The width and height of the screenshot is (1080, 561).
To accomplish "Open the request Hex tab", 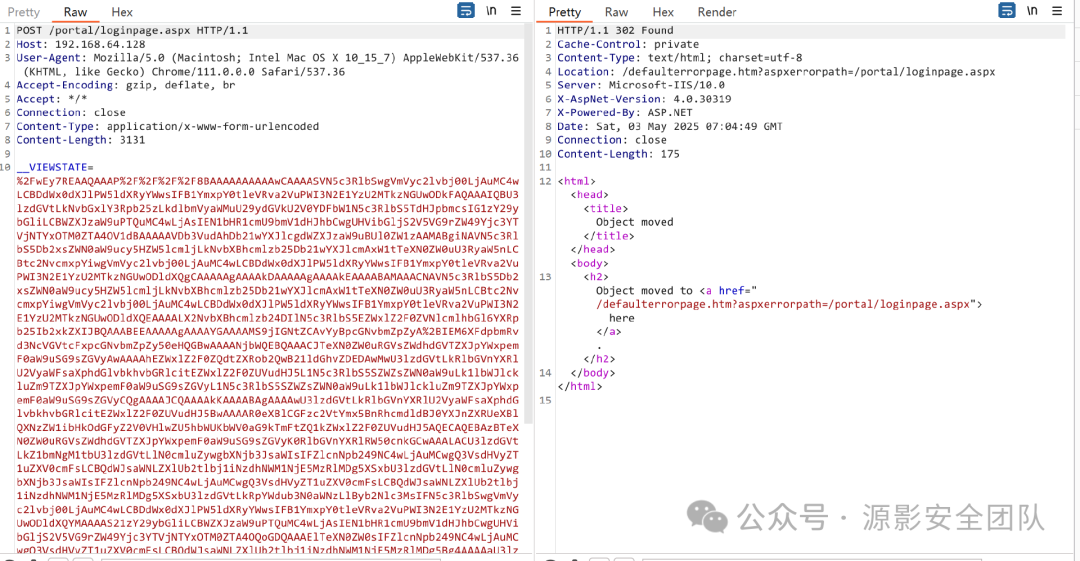I will (122, 12).
